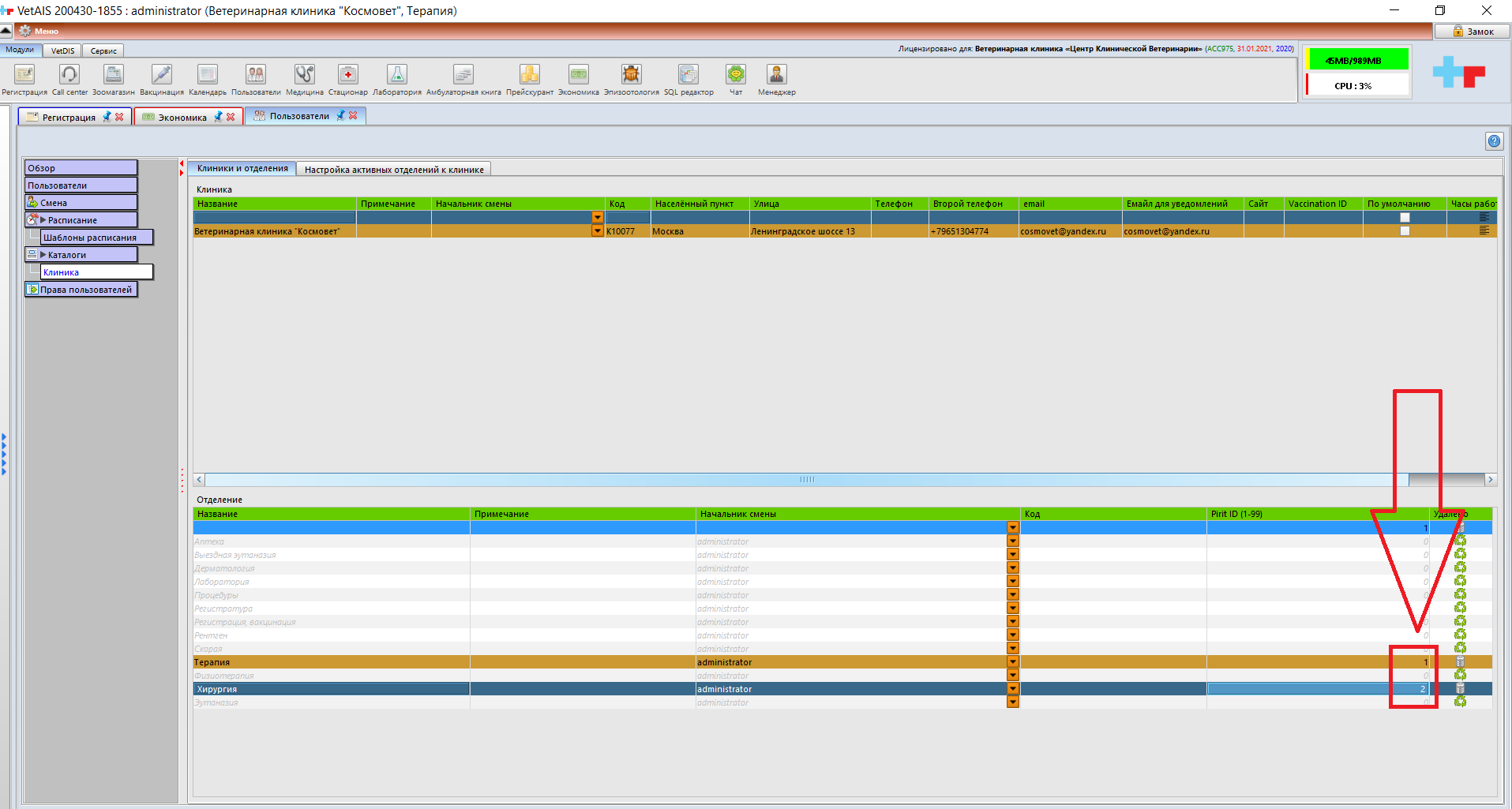Select Клиника tree item
1512x809 pixels.
(x=96, y=272)
